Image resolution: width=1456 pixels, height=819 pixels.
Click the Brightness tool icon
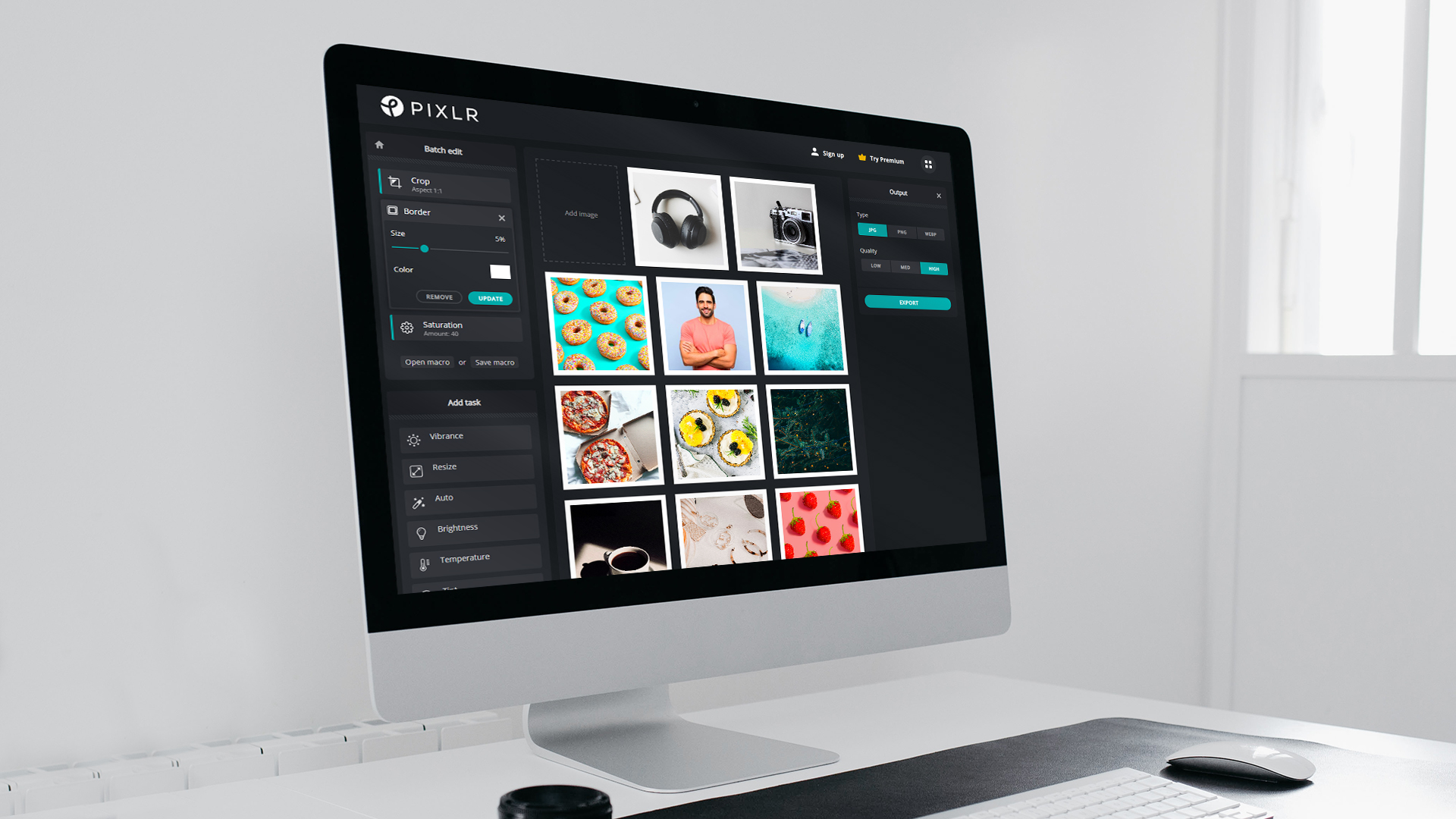(418, 528)
